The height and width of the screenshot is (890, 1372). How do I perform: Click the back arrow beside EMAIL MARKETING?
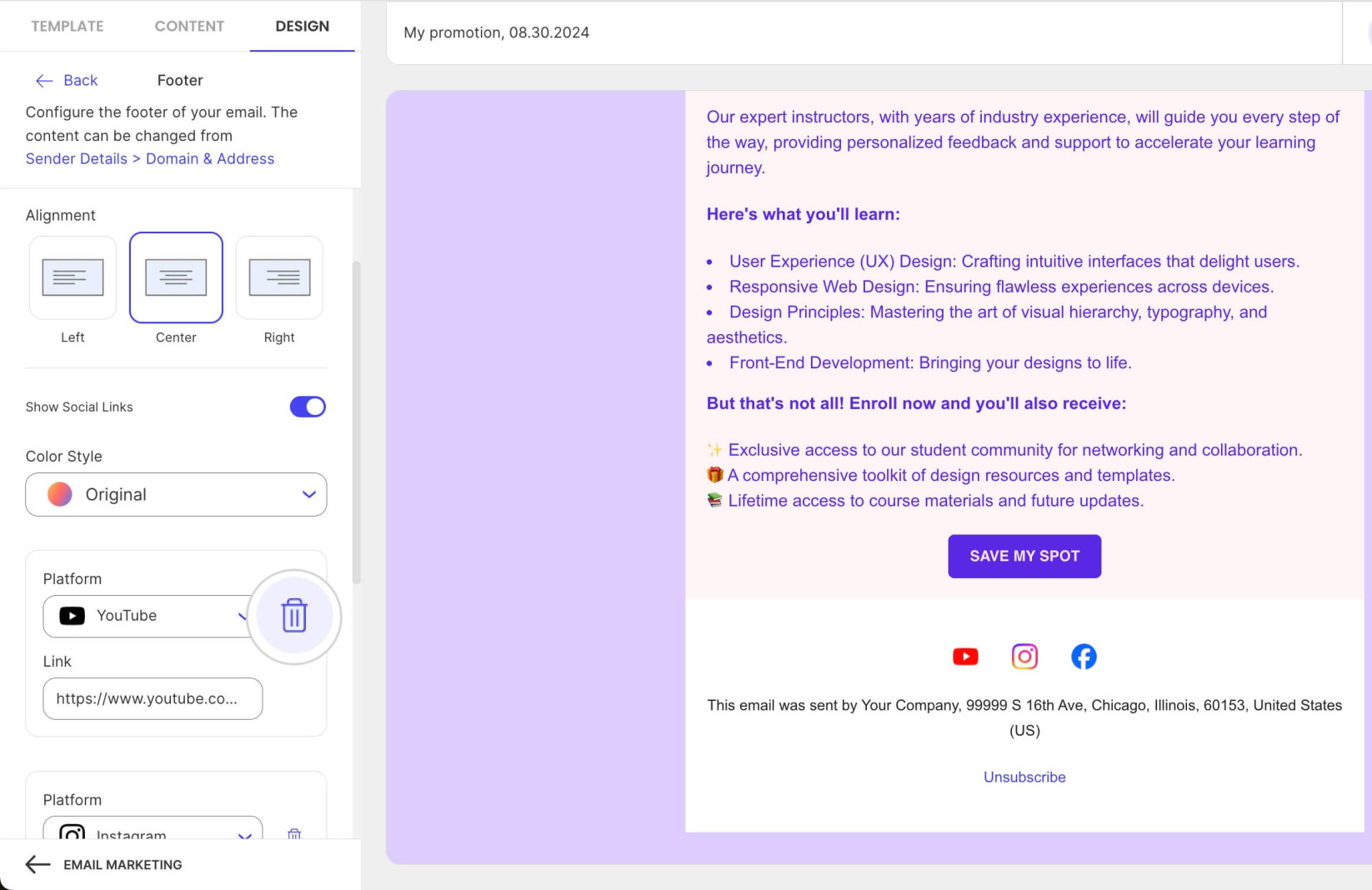38,864
